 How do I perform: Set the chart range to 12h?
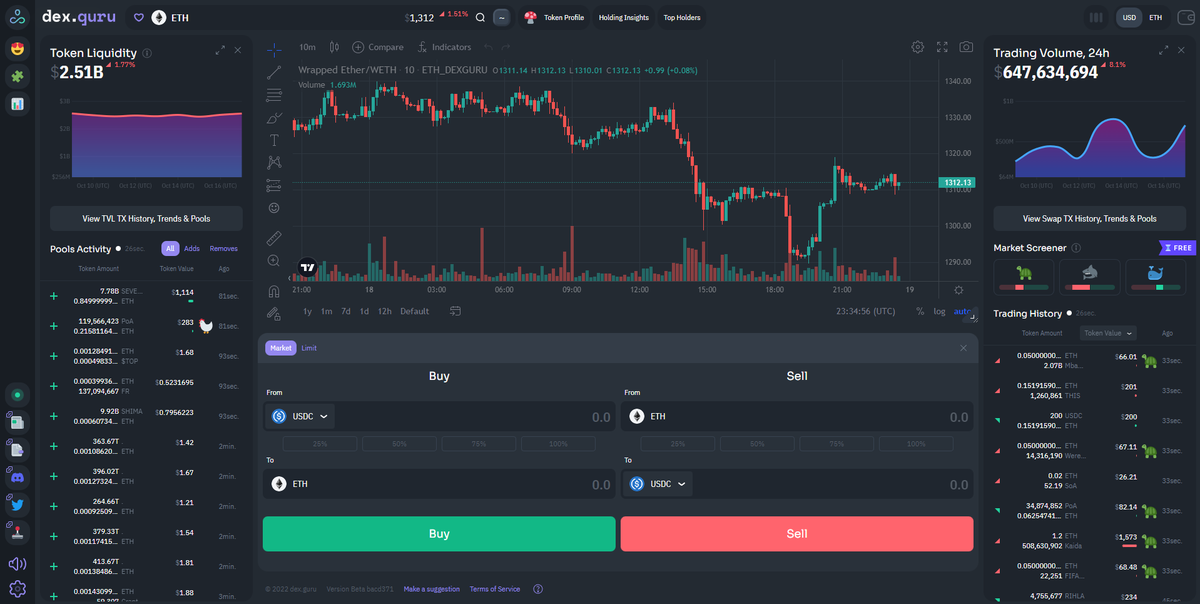coord(384,311)
